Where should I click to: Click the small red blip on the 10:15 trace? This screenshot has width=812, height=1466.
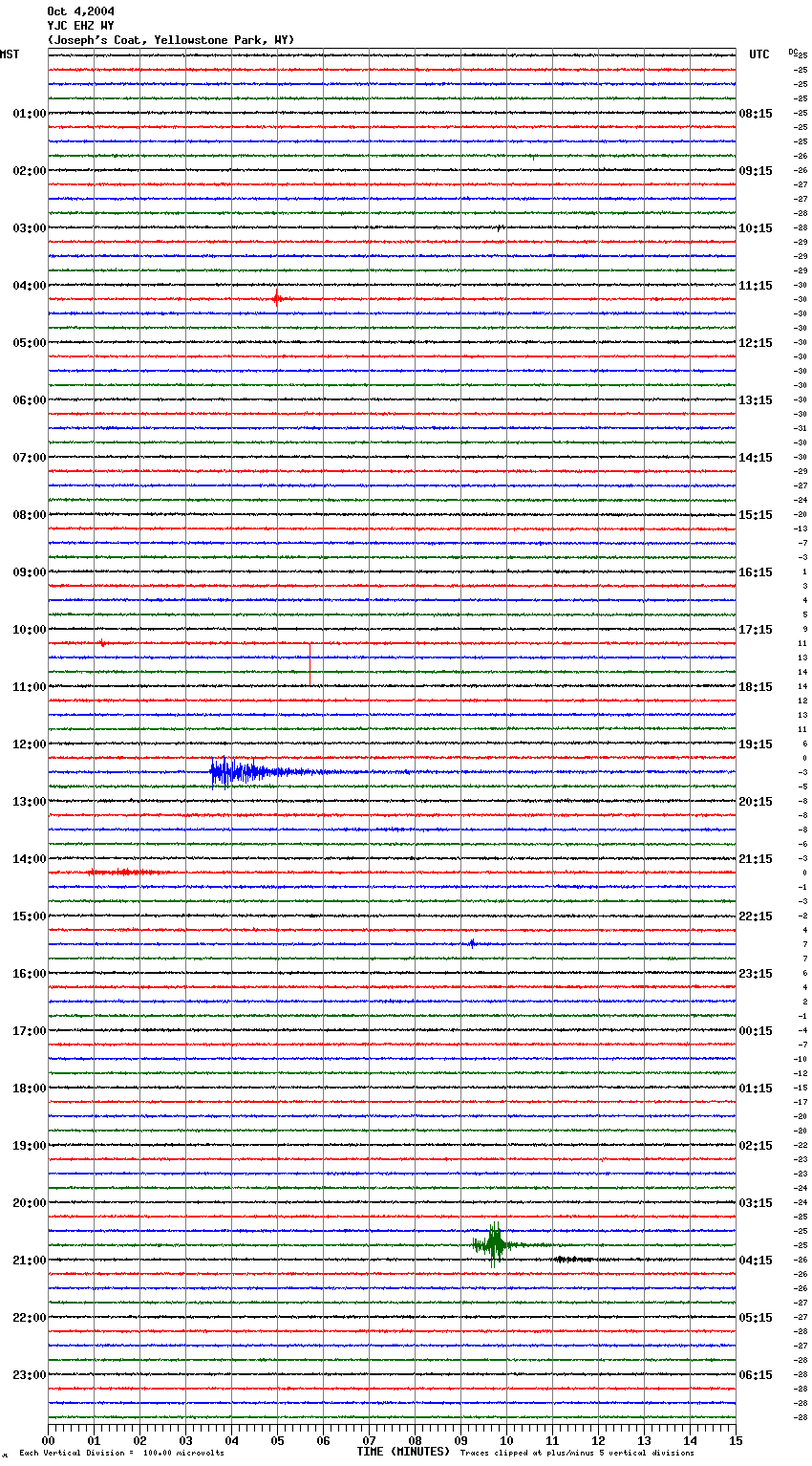point(102,643)
